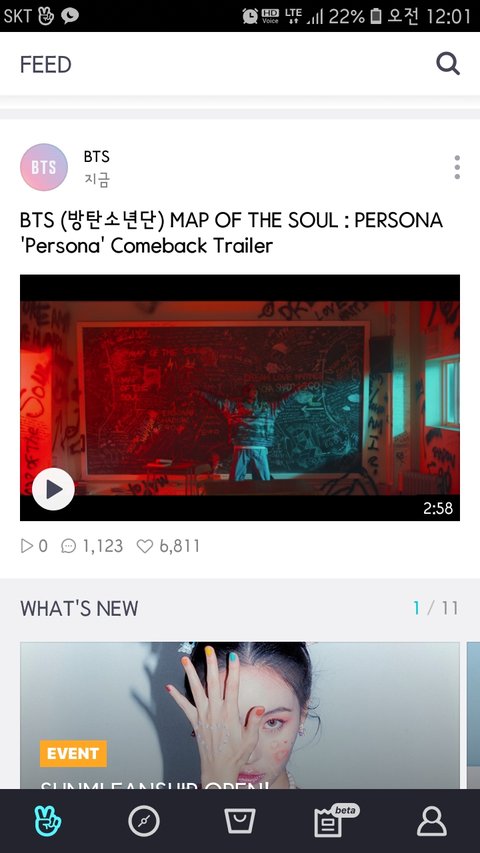Screen dimensions: 480x853
Task: Tap the play count icon
Action: coord(27,546)
